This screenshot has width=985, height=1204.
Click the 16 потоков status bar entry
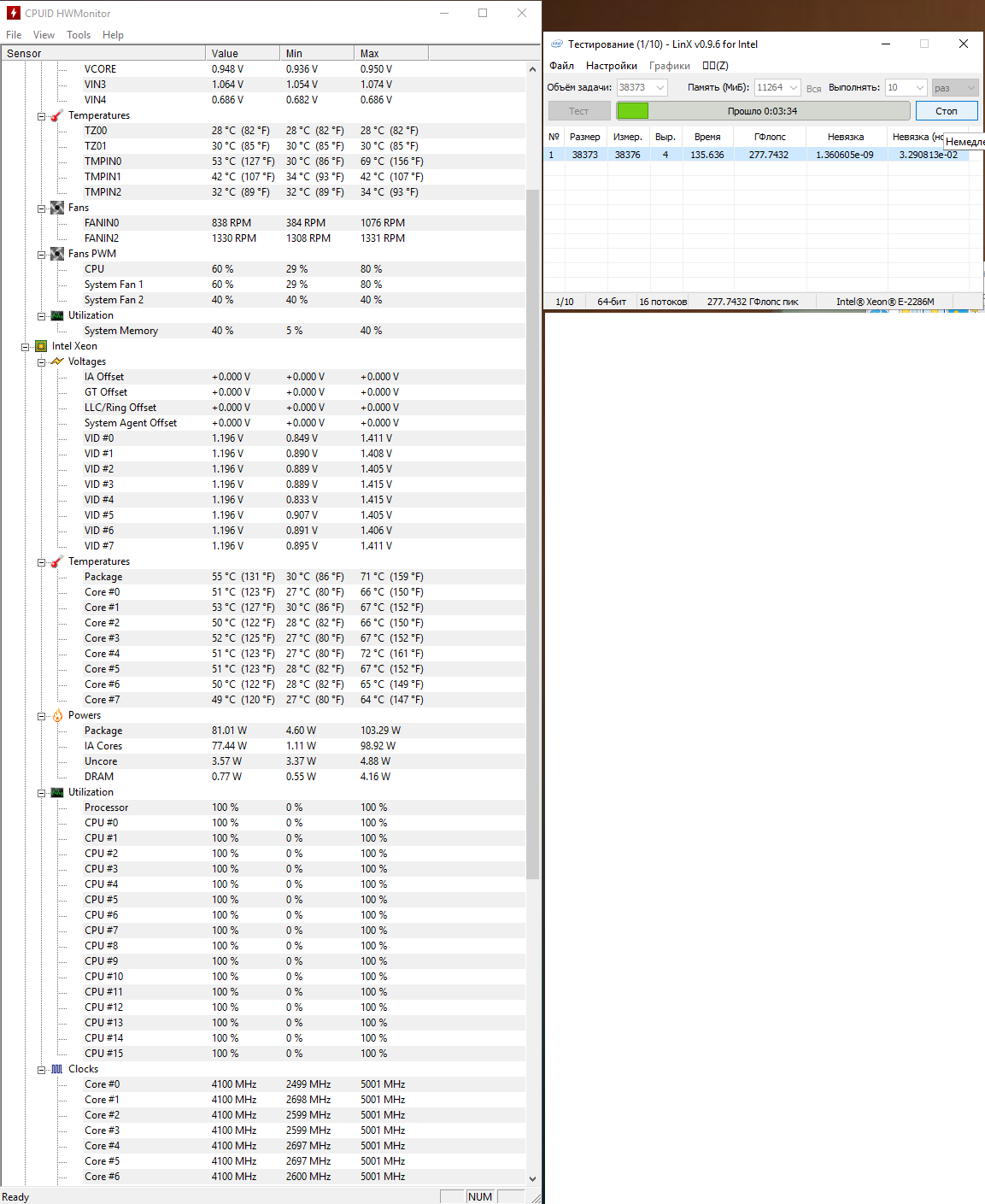(x=663, y=302)
